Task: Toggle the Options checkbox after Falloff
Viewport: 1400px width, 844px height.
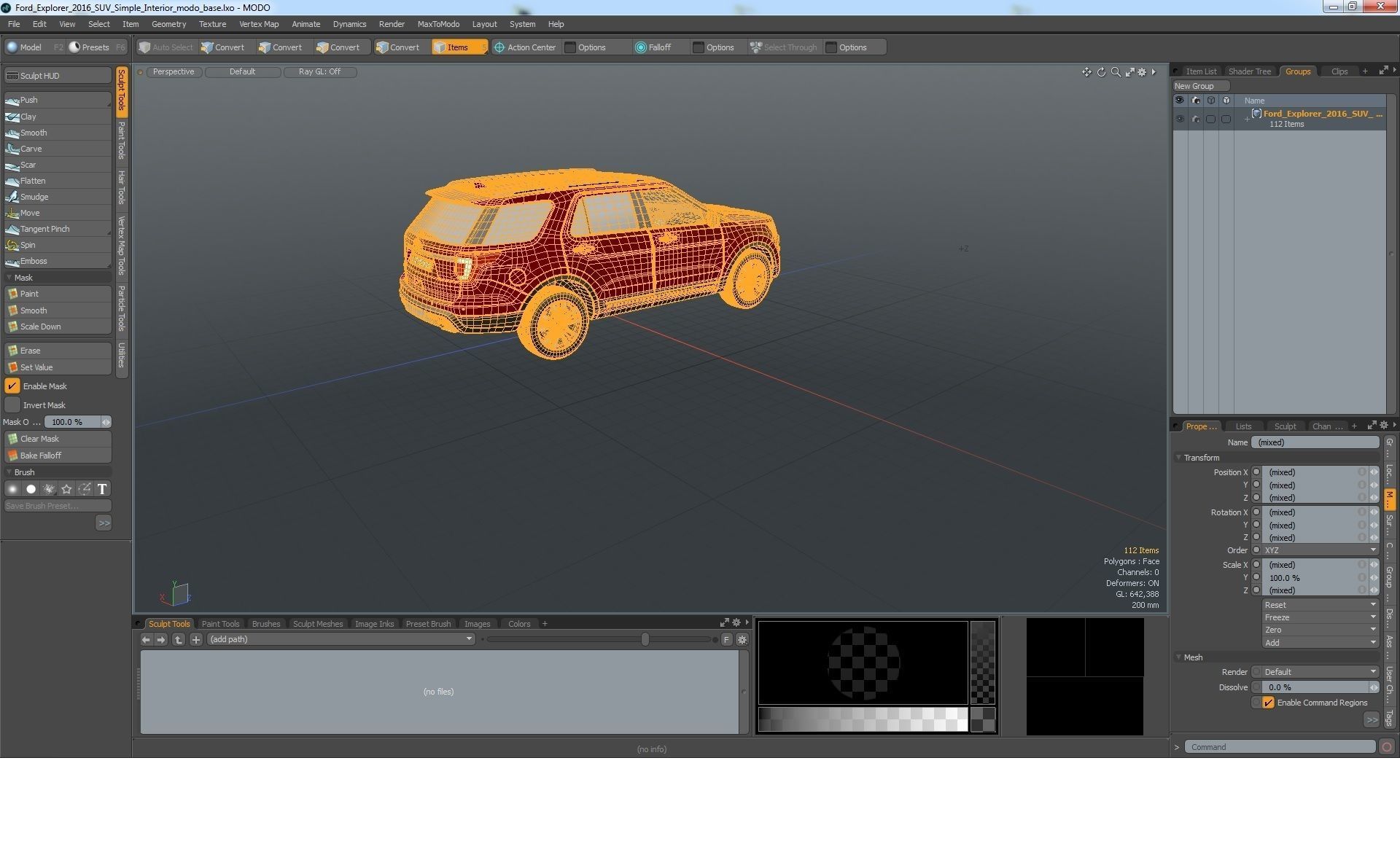Action: pos(699,47)
